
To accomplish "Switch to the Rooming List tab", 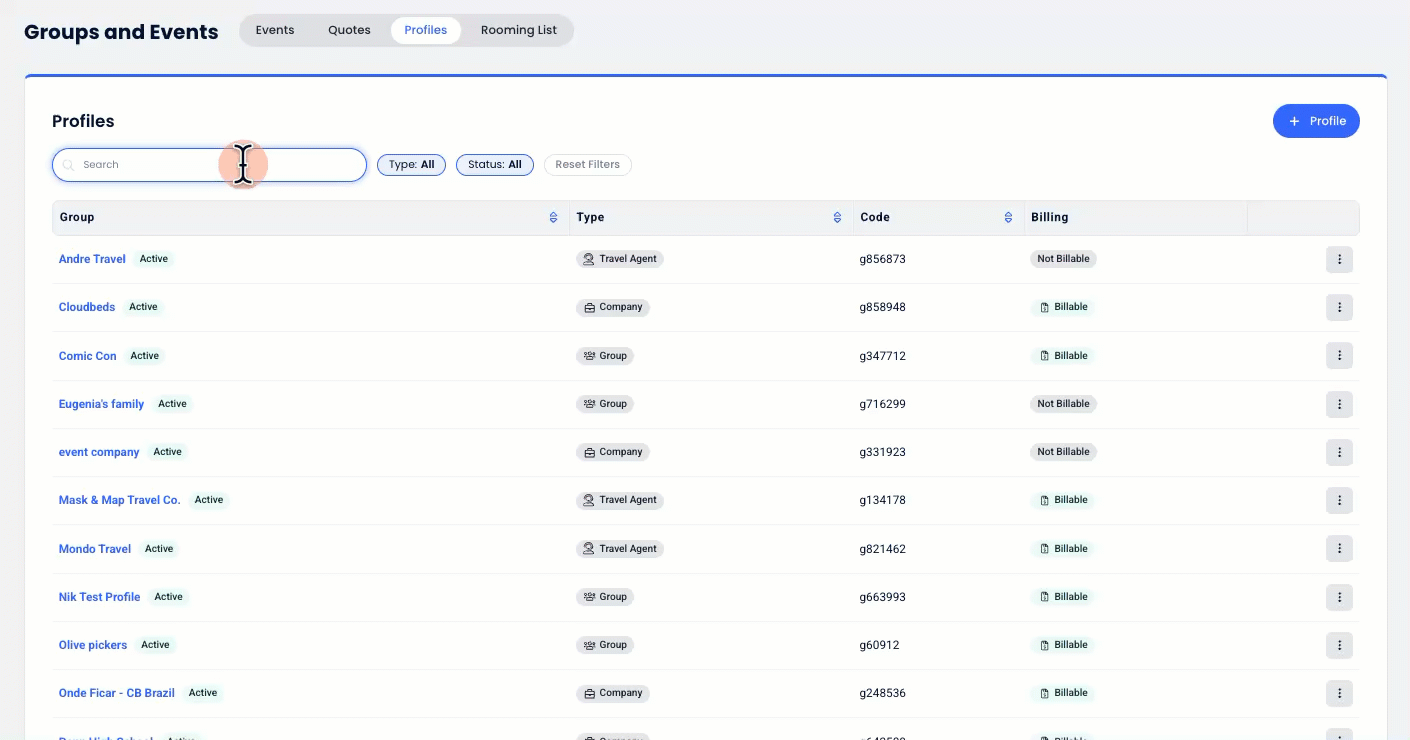I will [x=518, y=30].
